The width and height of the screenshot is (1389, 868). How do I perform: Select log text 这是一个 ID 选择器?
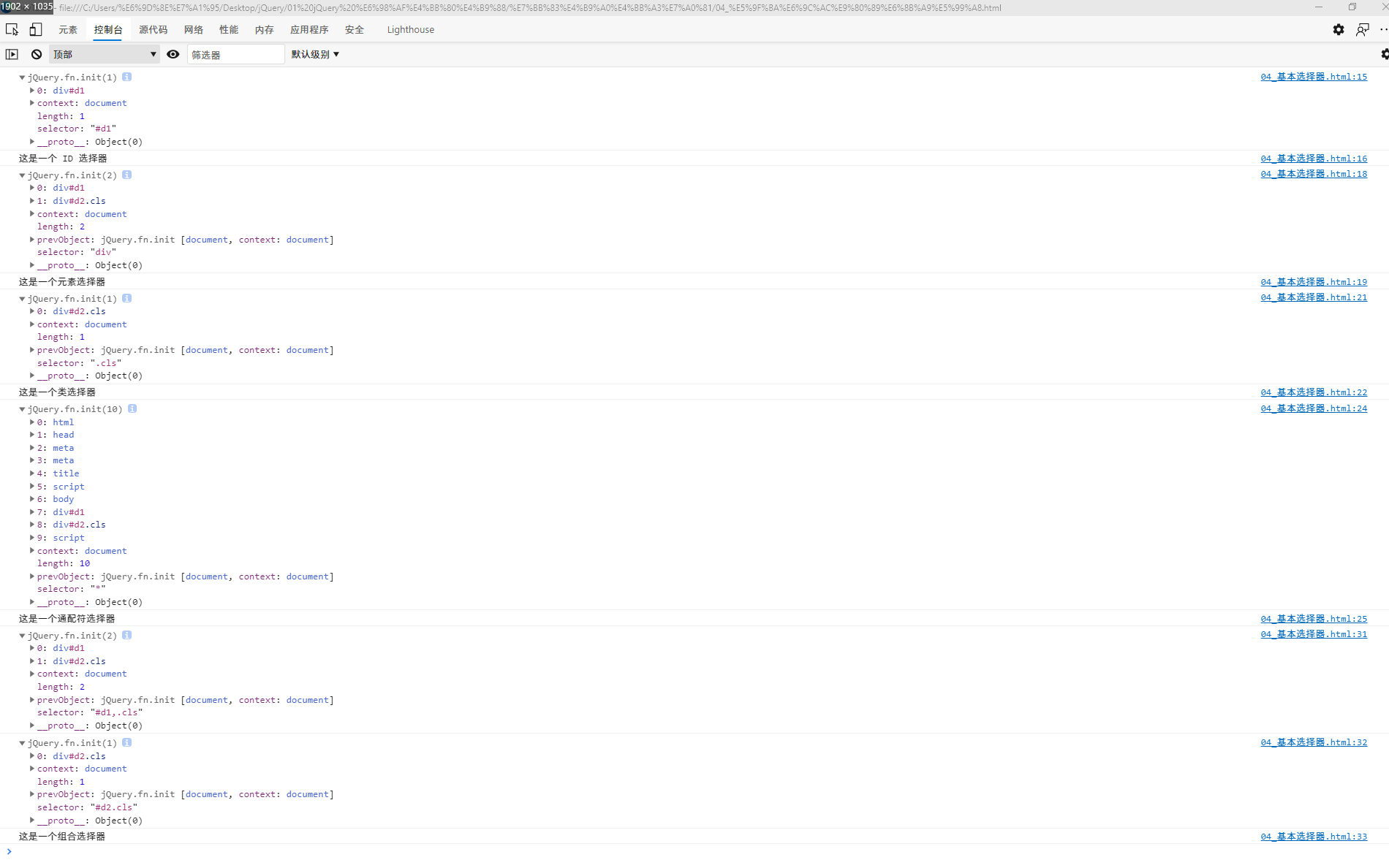(x=63, y=159)
